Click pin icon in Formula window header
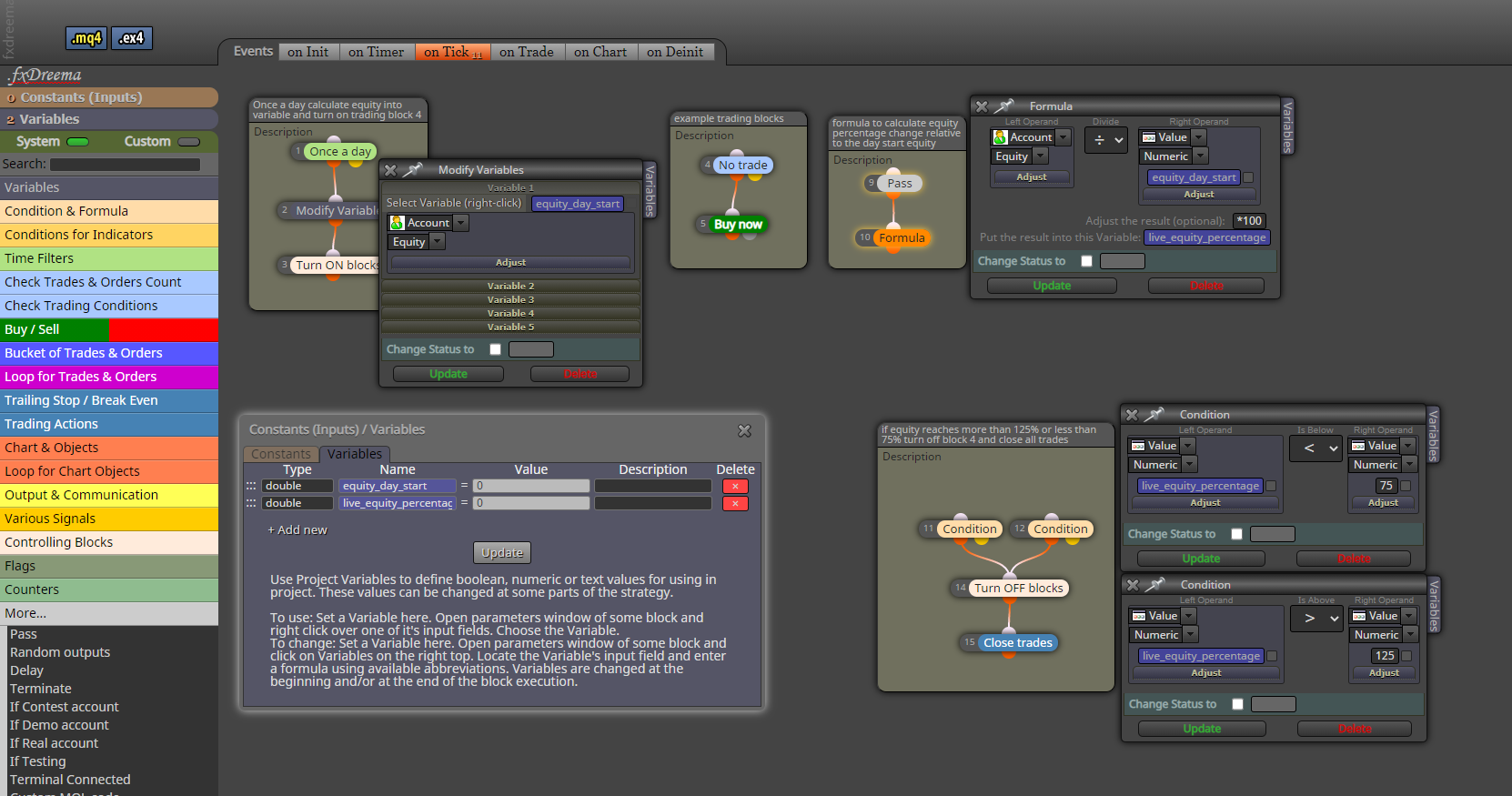1512x796 pixels. pyautogui.click(x=1004, y=106)
